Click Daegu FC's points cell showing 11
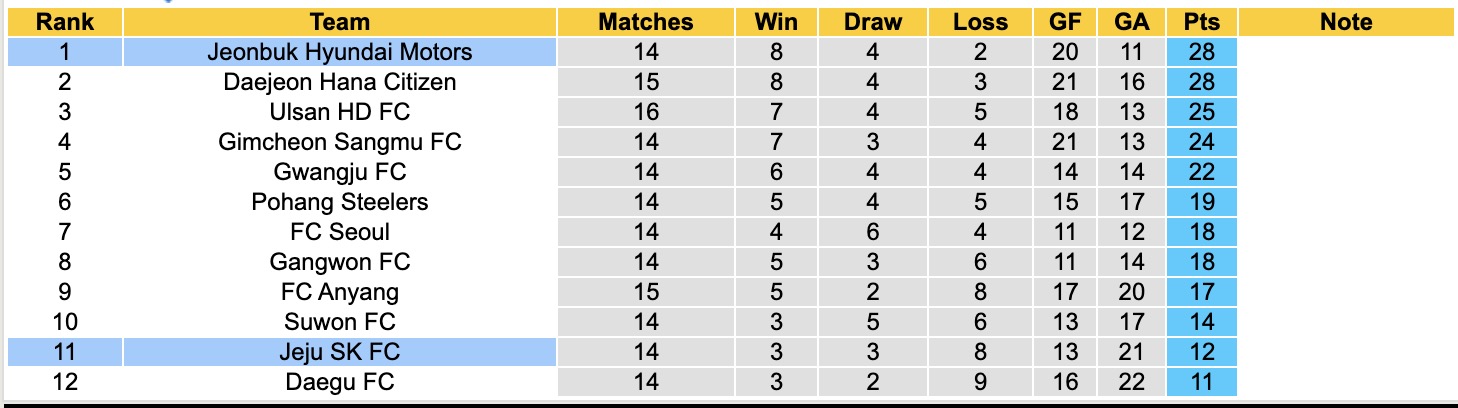The height and width of the screenshot is (408, 1458). pyautogui.click(x=1201, y=382)
